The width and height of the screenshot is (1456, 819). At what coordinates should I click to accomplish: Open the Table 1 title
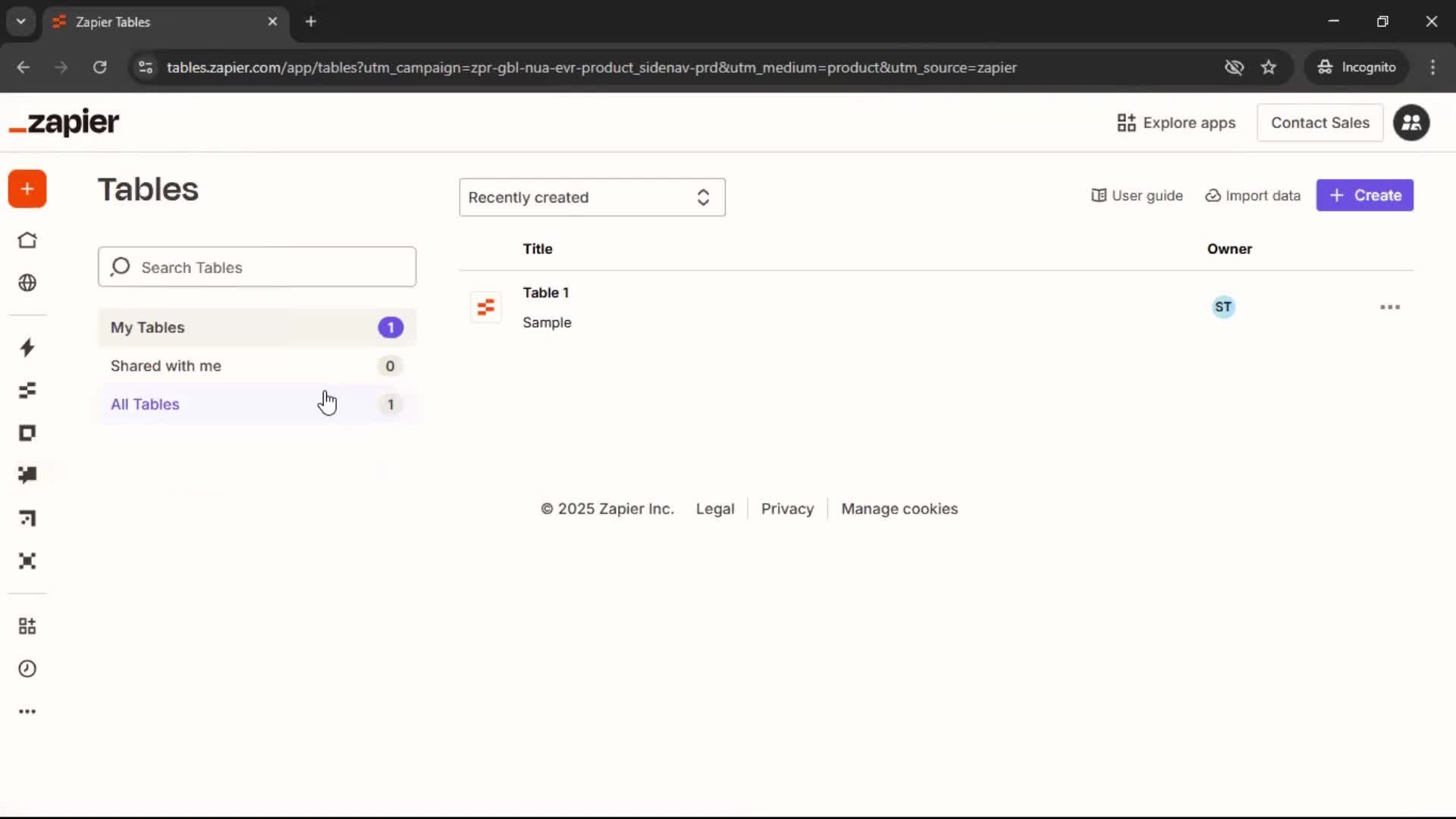(x=545, y=293)
